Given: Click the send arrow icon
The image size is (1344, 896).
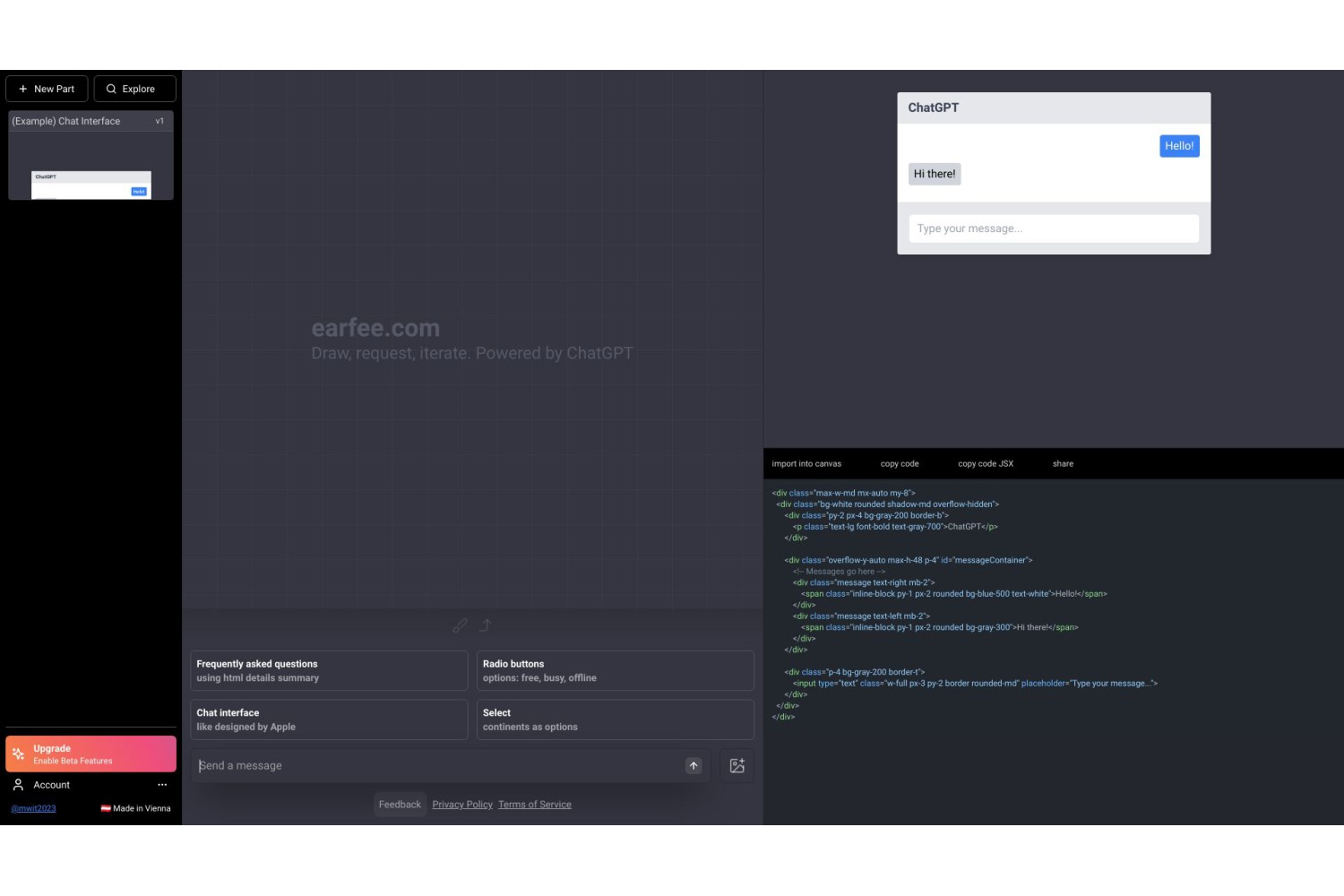Looking at the screenshot, I should pyautogui.click(x=694, y=766).
